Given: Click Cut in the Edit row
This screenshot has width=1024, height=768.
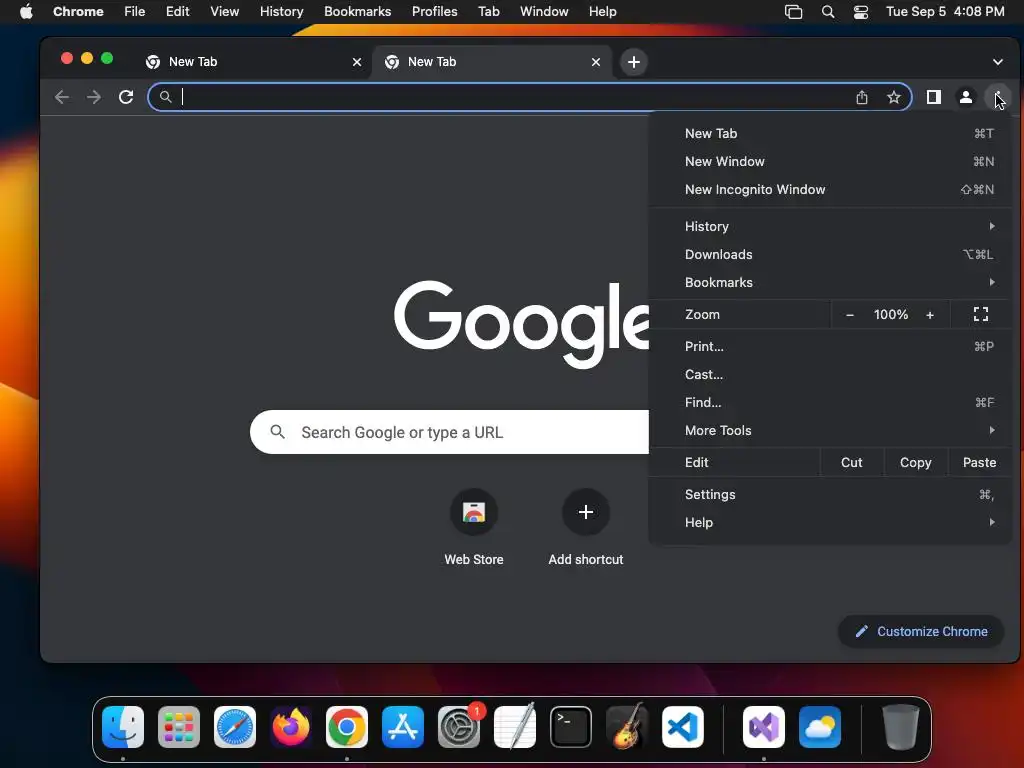Looking at the screenshot, I should click(x=852, y=462).
